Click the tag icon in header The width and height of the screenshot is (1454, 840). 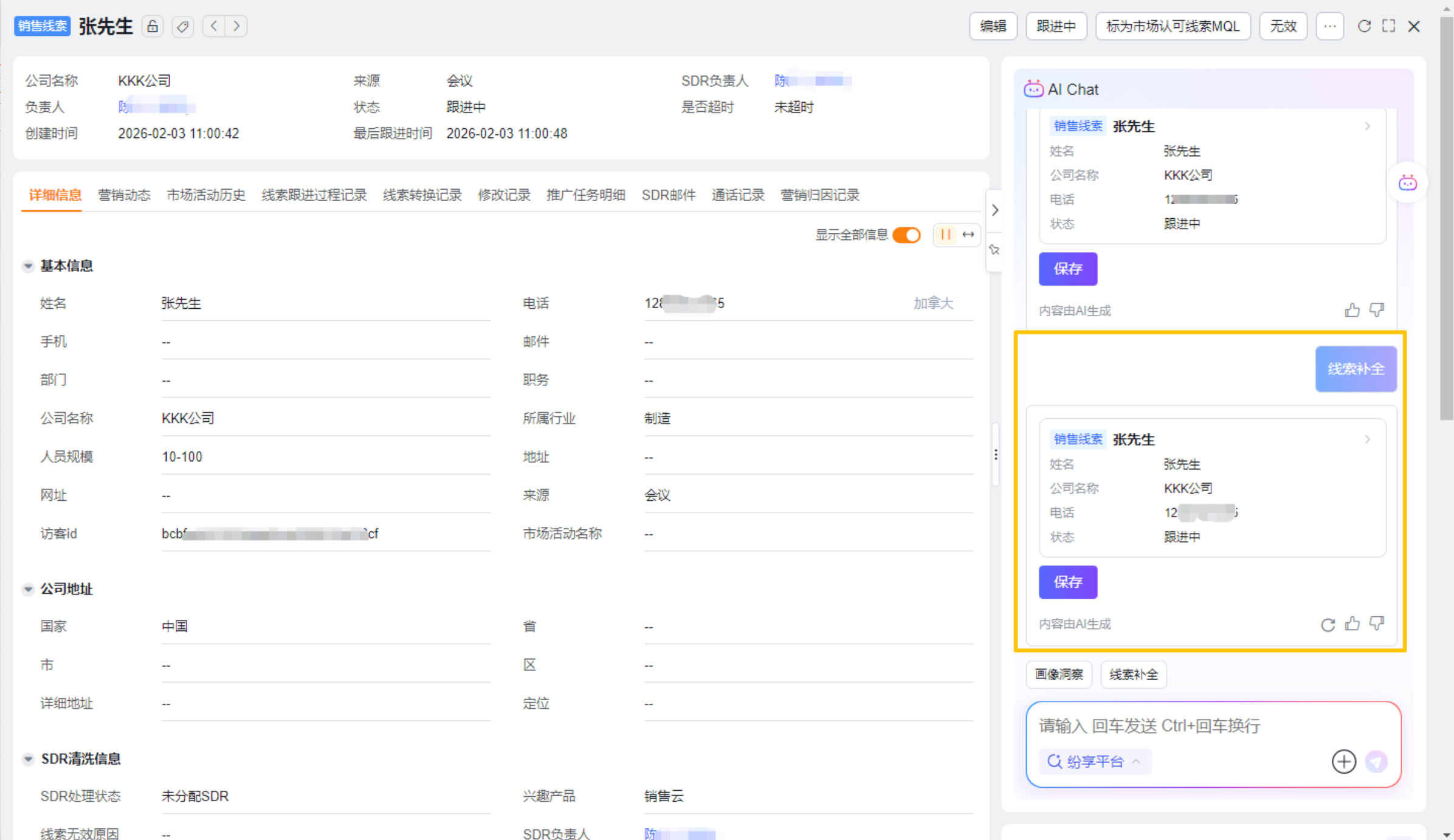[x=182, y=26]
